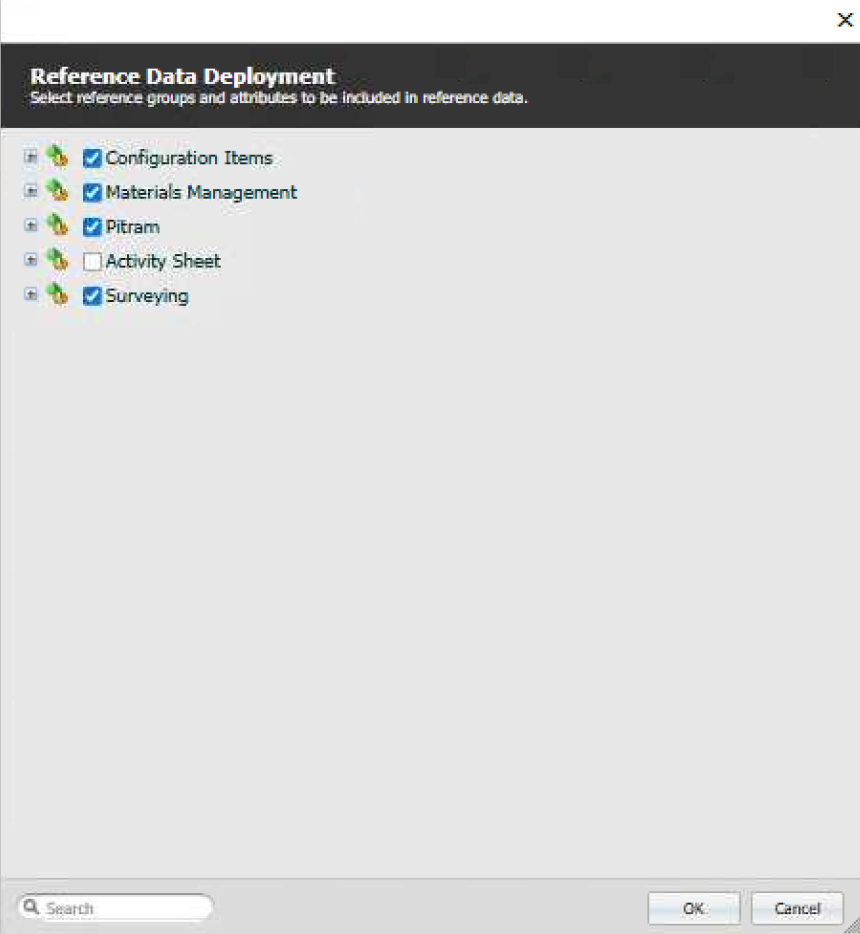This screenshot has height=934, width=860.
Task: Enable the Activity Sheet checkbox
Action: [x=92, y=262]
